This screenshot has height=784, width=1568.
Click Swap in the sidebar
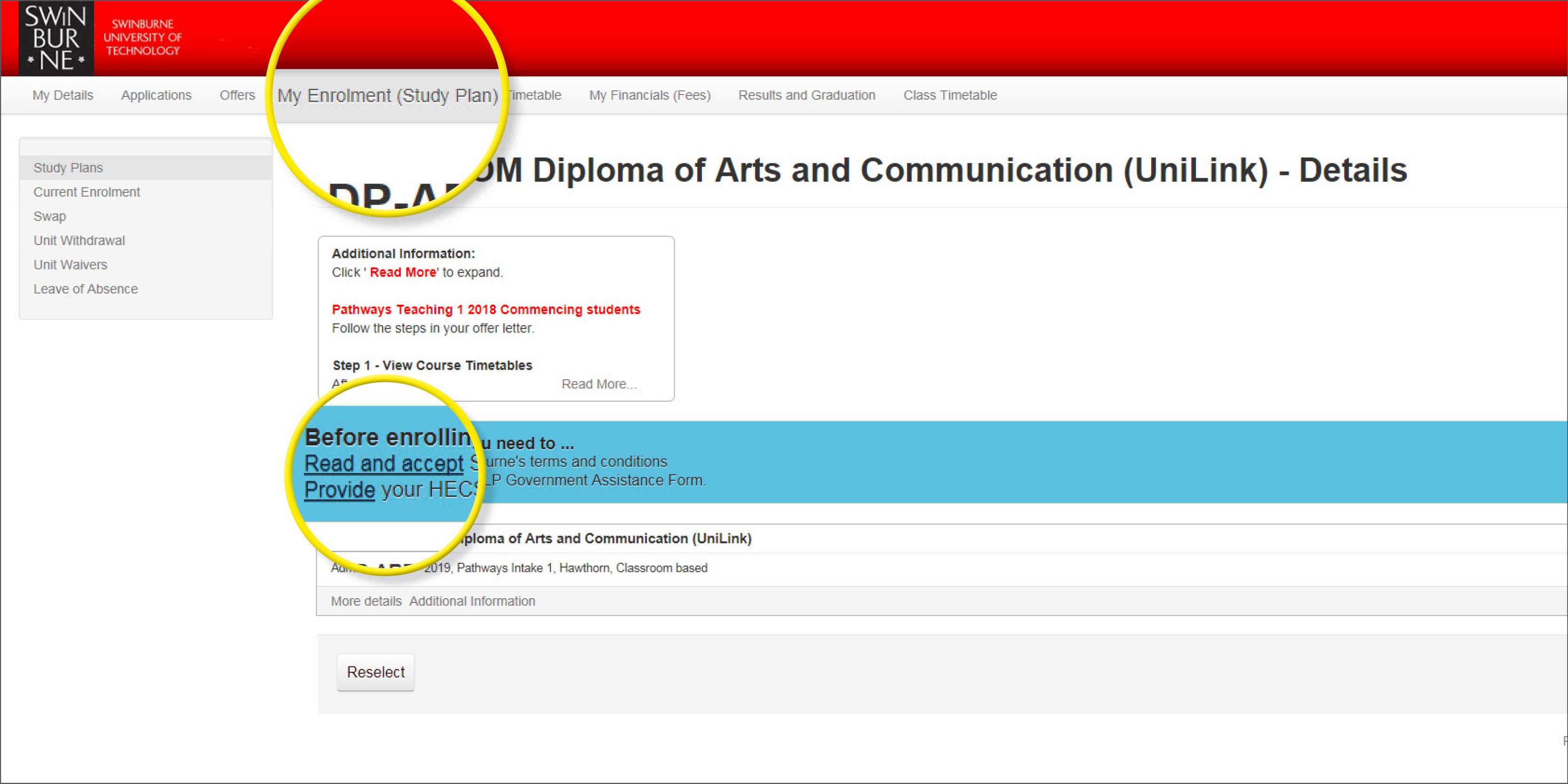point(49,217)
